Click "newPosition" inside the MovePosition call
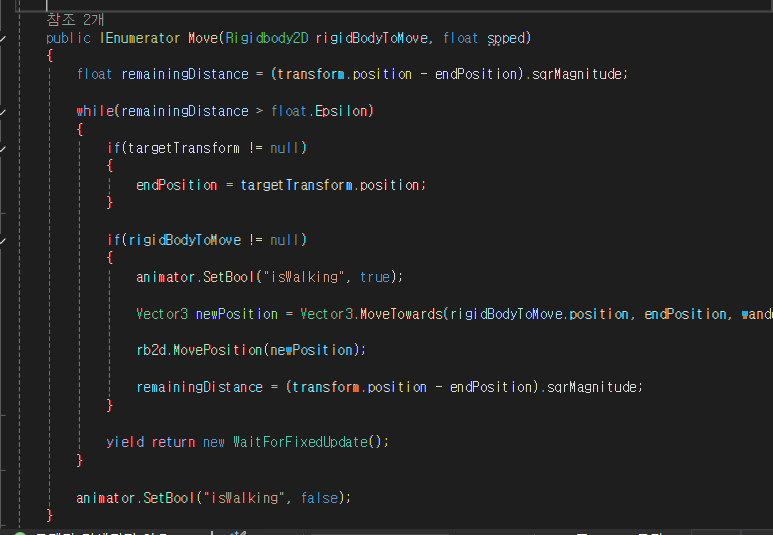Image resolution: width=773 pixels, height=535 pixels. (311, 350)
